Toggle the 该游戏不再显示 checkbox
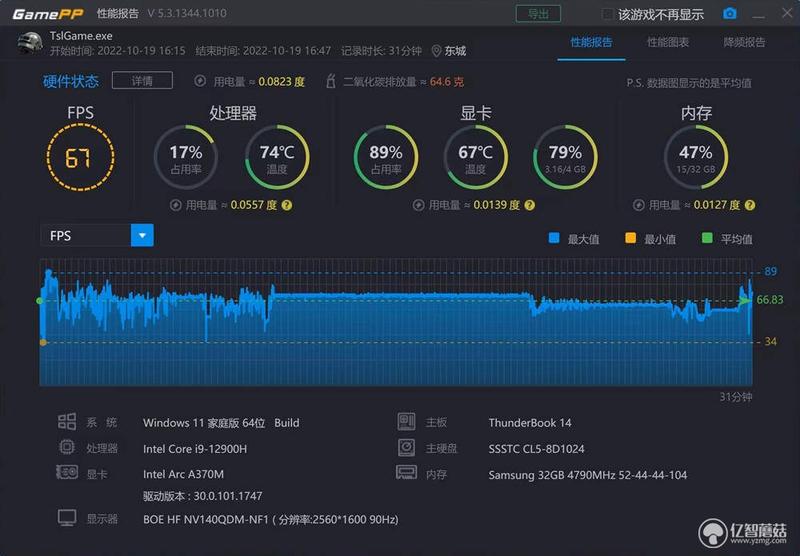 (607, 14)
